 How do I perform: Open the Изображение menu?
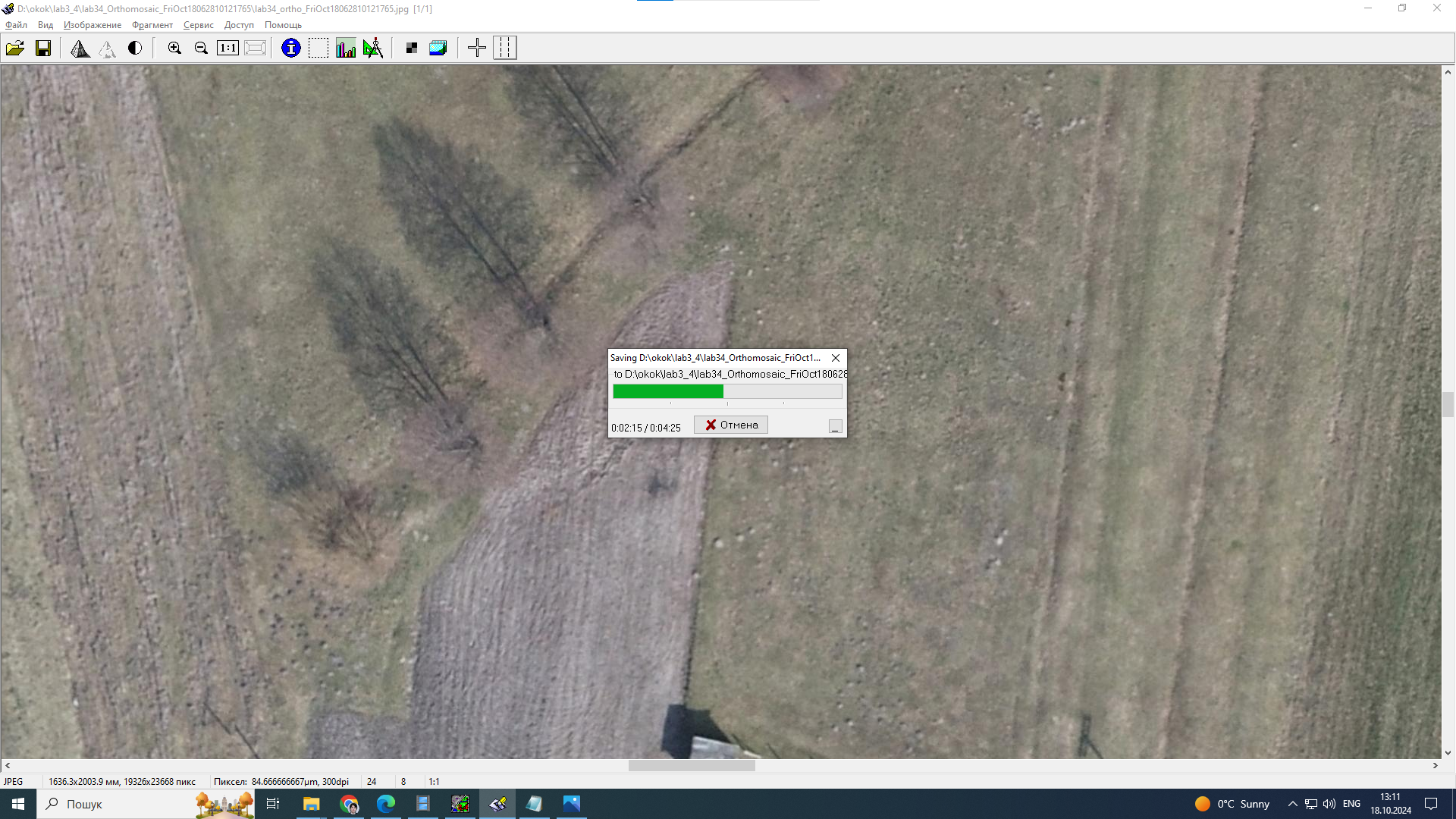93,25
